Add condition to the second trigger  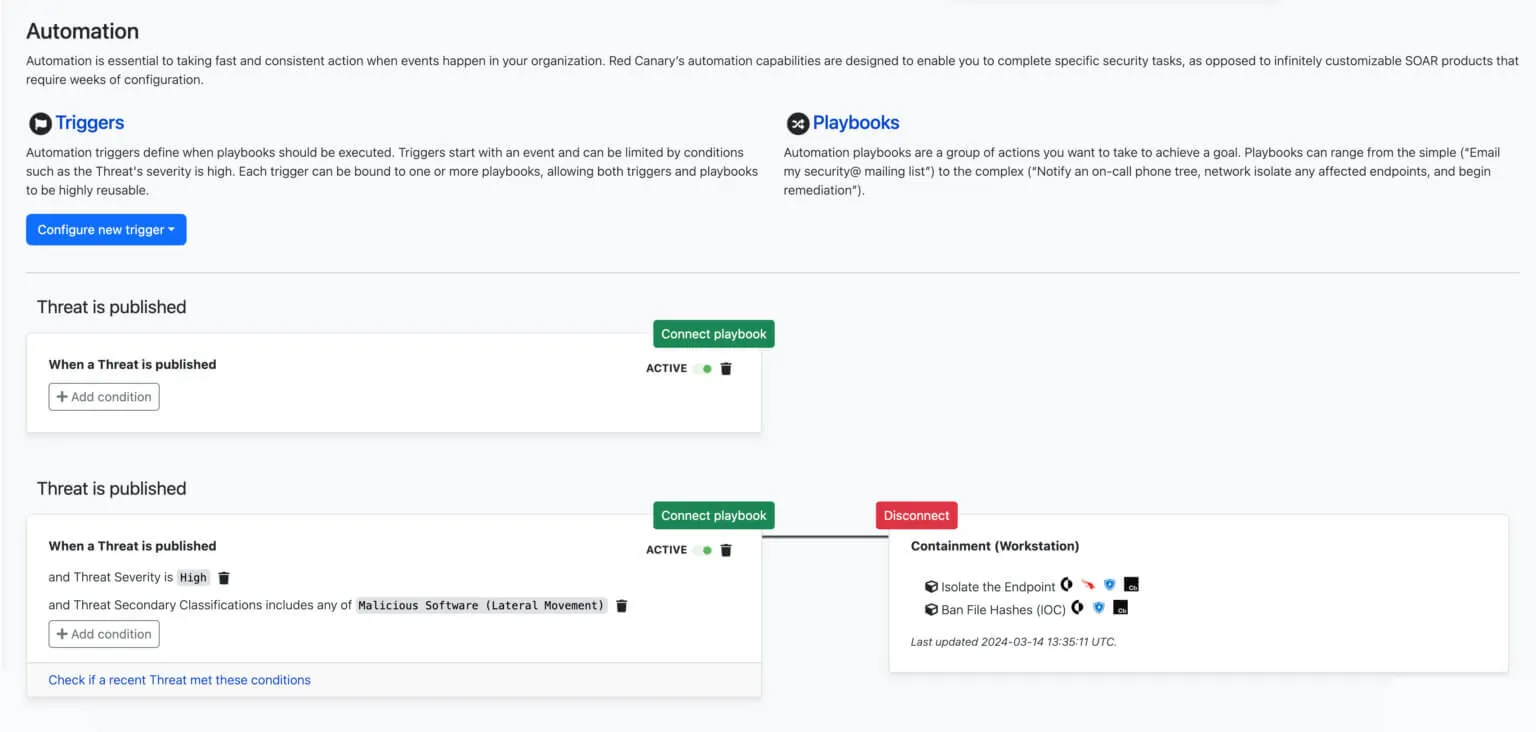coord(104,634)
